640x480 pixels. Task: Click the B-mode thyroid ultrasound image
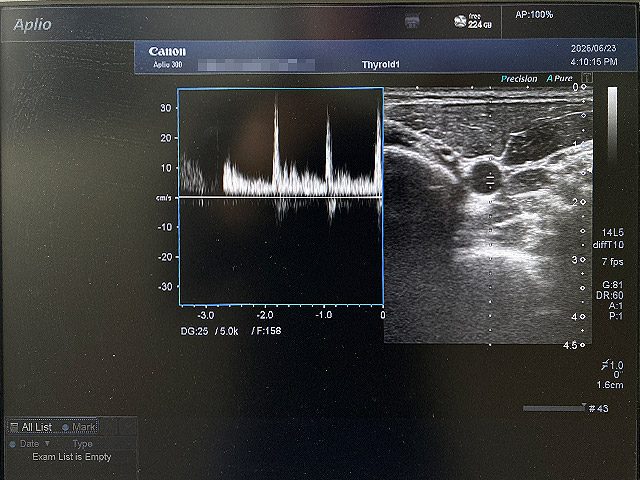pyautogui.click(x=486, y=216)
